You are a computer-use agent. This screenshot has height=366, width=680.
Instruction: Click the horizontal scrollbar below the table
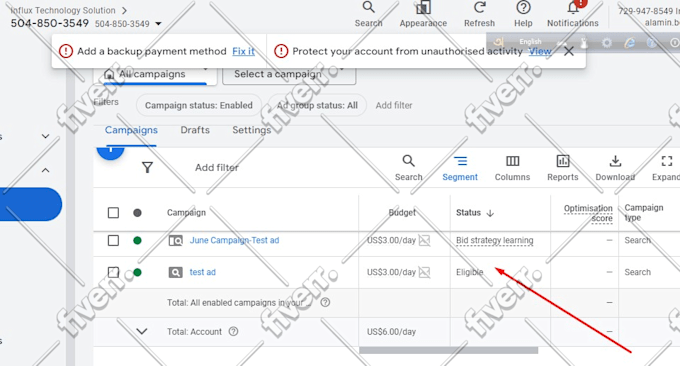[x=448, y=350]
